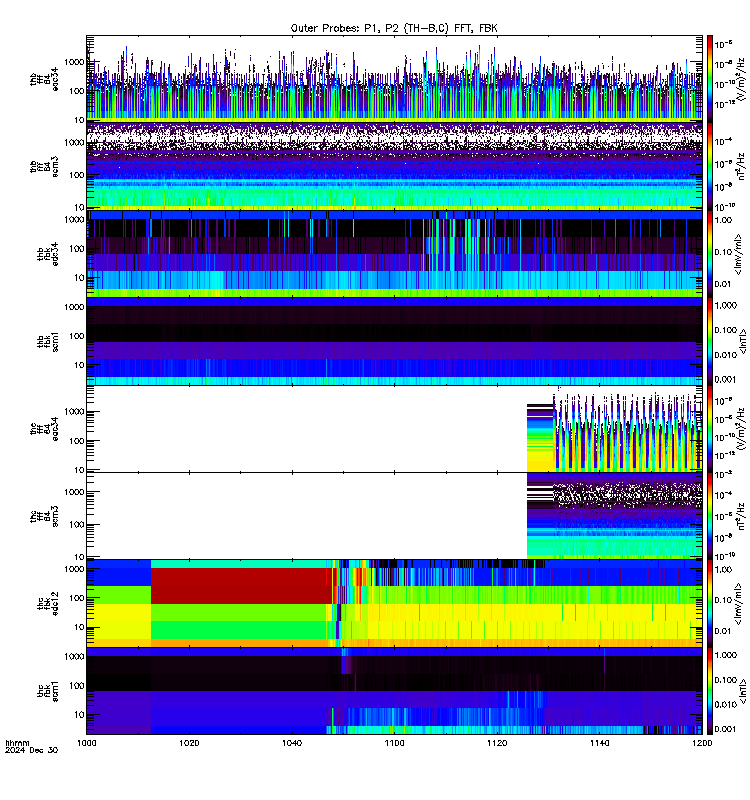The width and height of the screenshot is (750, 800).
Task: Click the color bar of thb fbk edc34 panel
Action: 710,253
